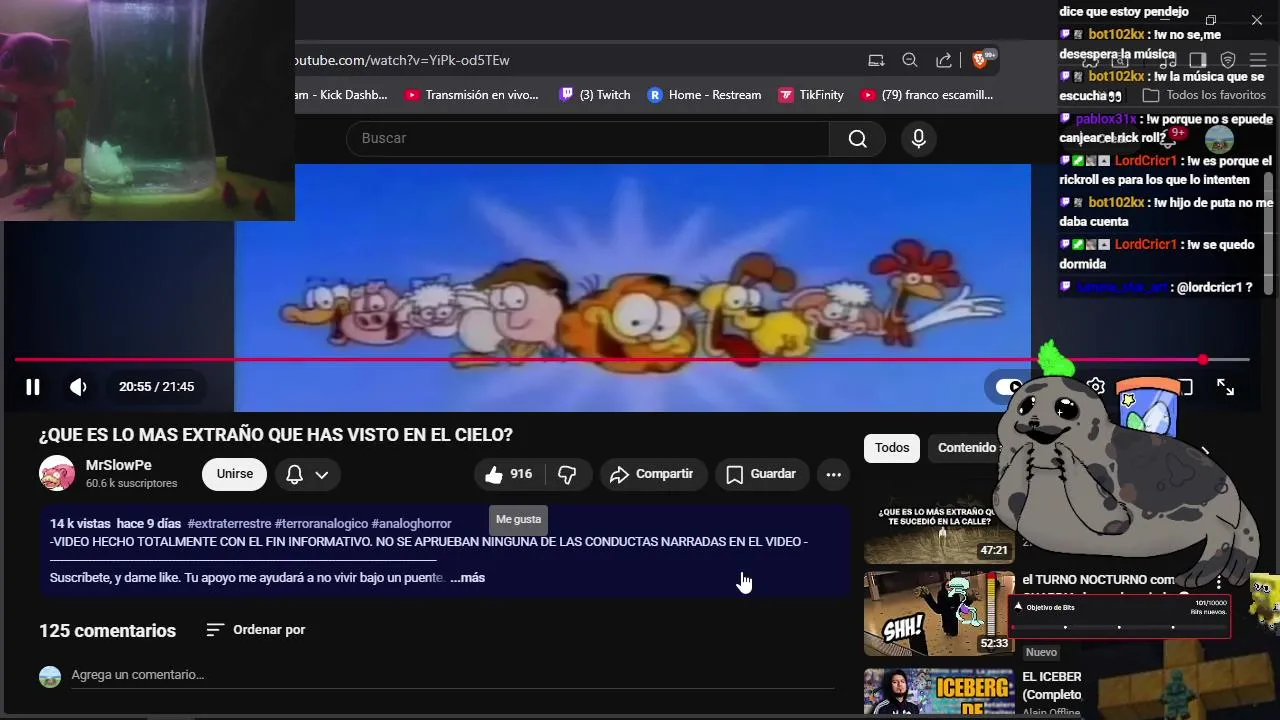Open the three-dot more actions menu
Image resolution: width=1280 pixels, height=720 pixels.
coord(834,474)
